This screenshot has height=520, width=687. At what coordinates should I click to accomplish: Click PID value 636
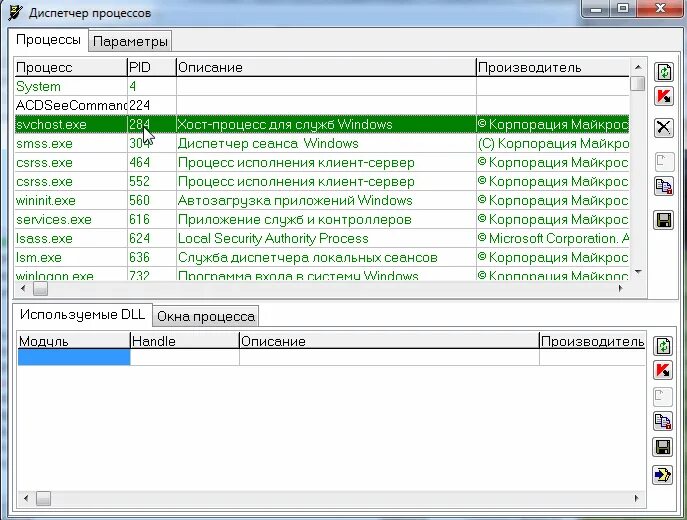click(x=139, y=258)
